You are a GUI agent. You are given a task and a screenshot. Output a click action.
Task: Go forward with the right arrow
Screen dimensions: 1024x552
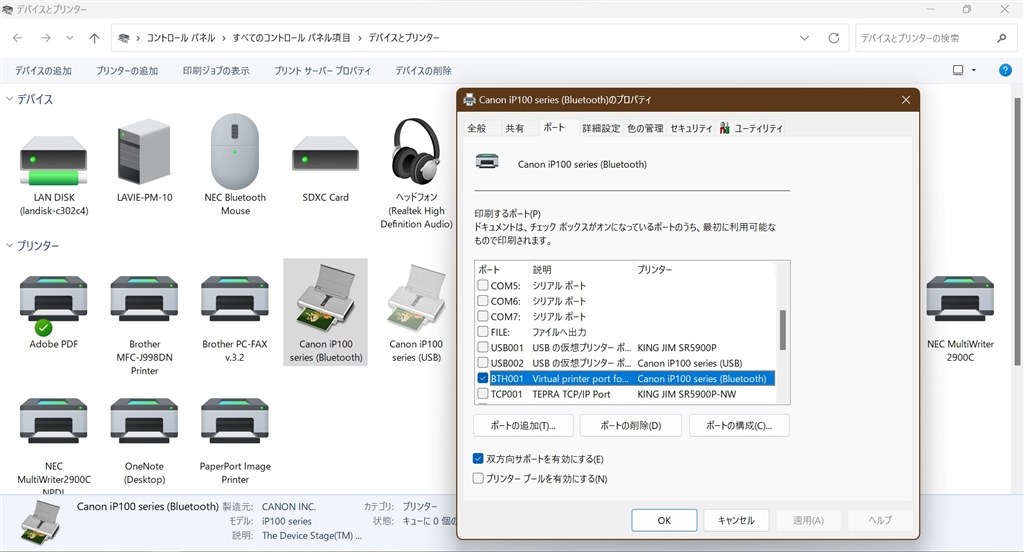pyautogui.click(x=46, y=38)
